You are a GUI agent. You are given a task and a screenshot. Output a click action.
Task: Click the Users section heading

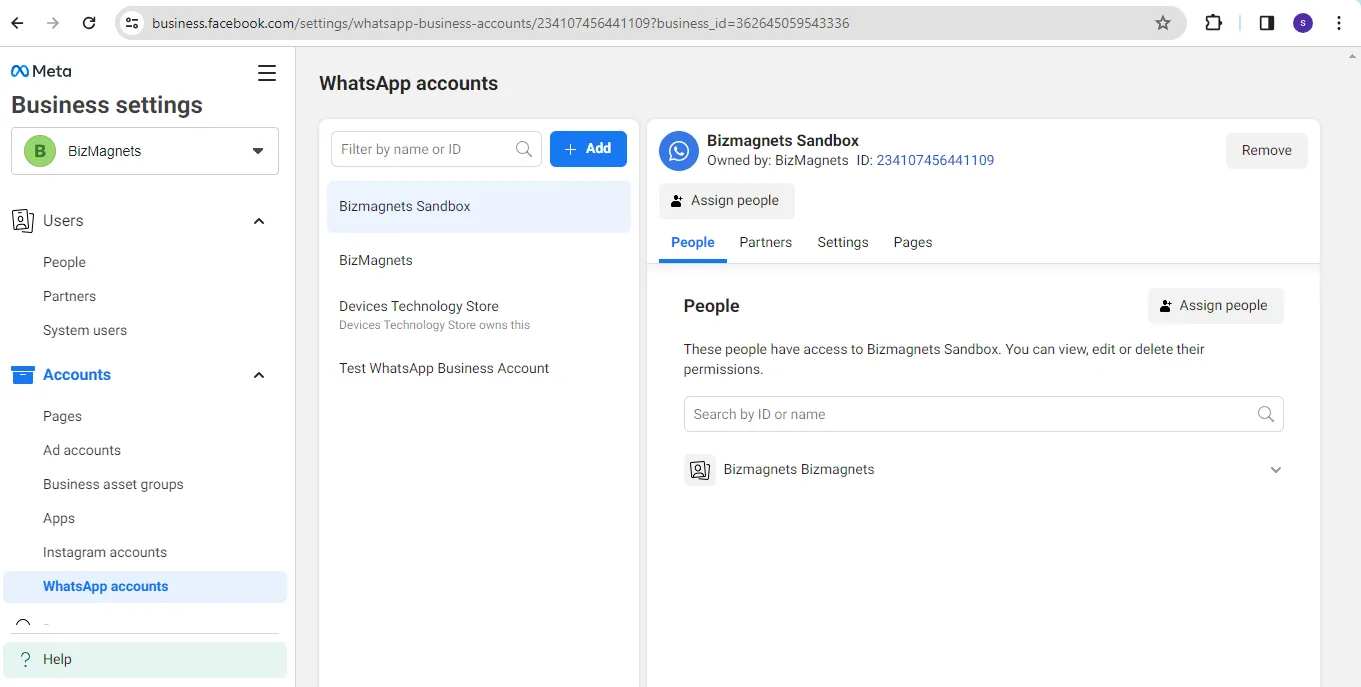click(63, 221)
